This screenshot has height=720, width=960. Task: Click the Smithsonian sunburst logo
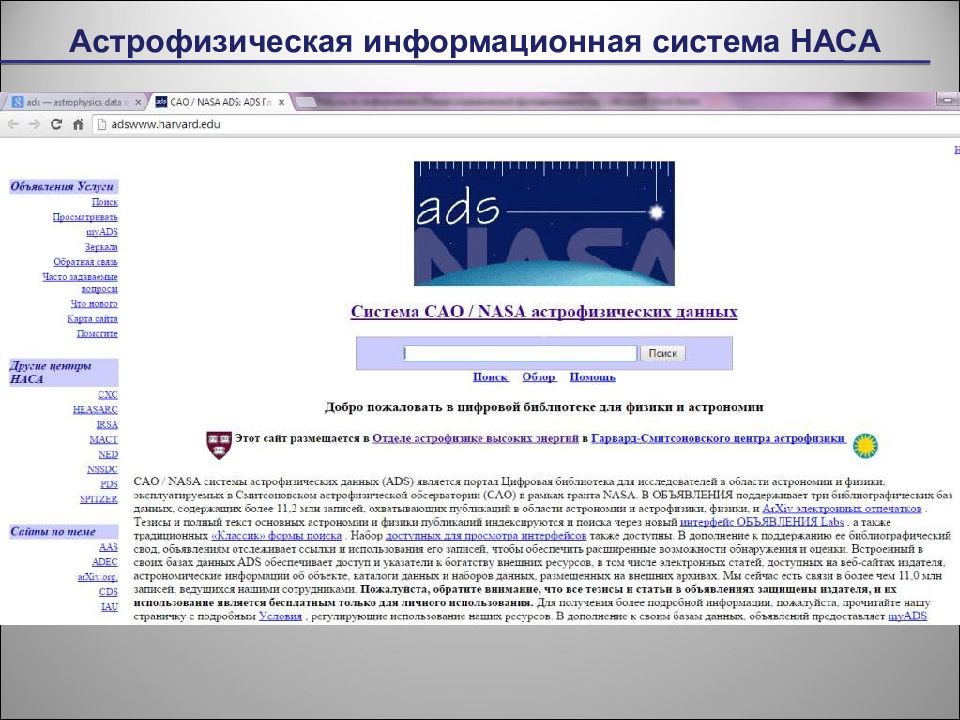865,445
